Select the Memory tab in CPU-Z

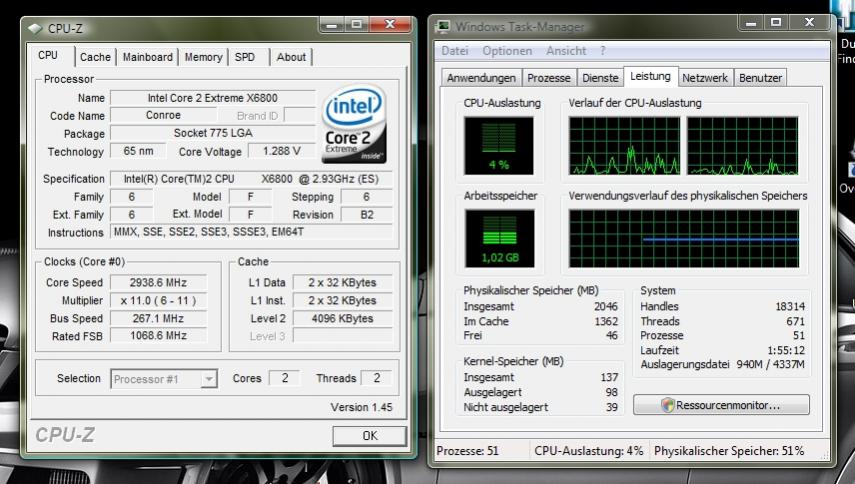click(203, 57)
